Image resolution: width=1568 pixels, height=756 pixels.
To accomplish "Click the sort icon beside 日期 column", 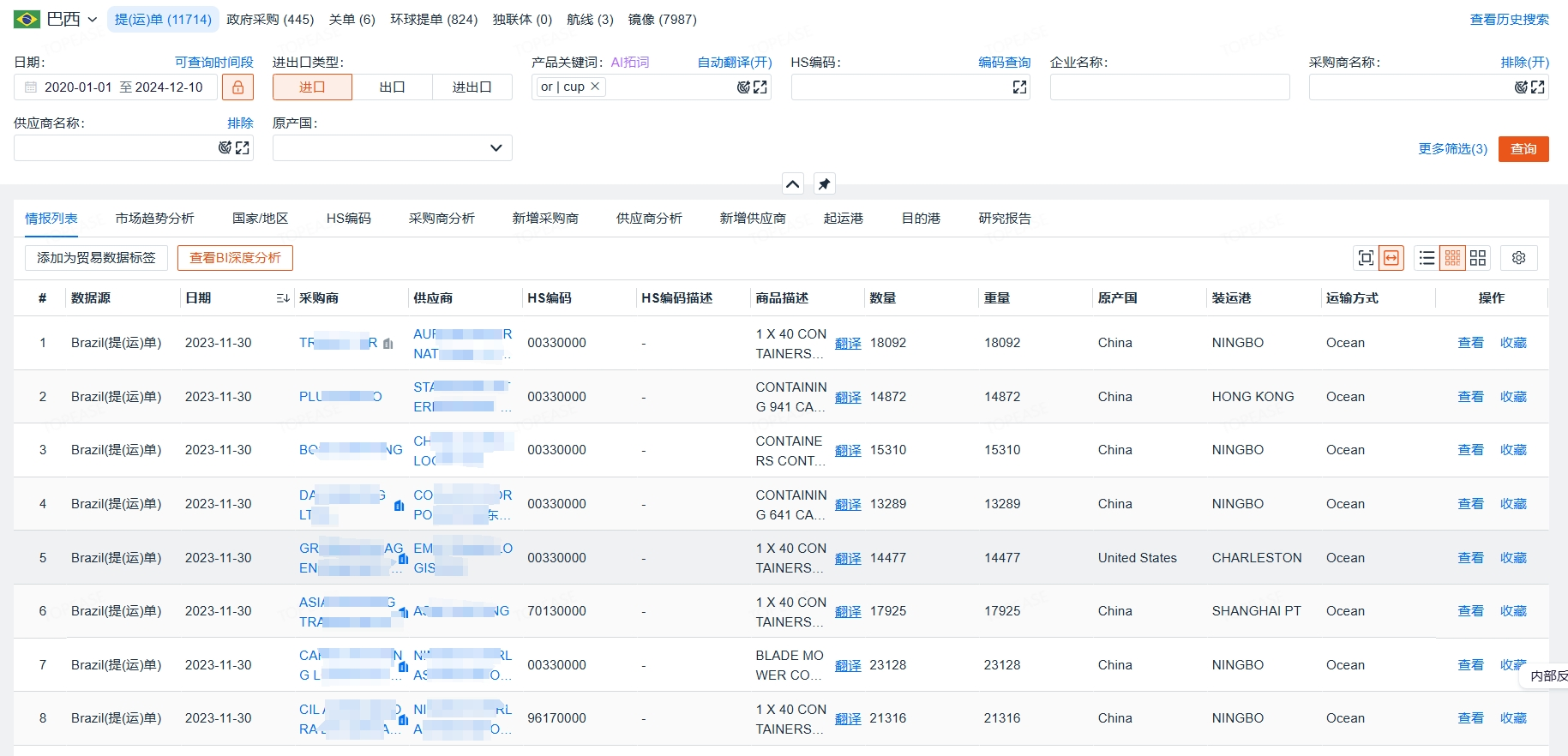I will coord(283,298).
